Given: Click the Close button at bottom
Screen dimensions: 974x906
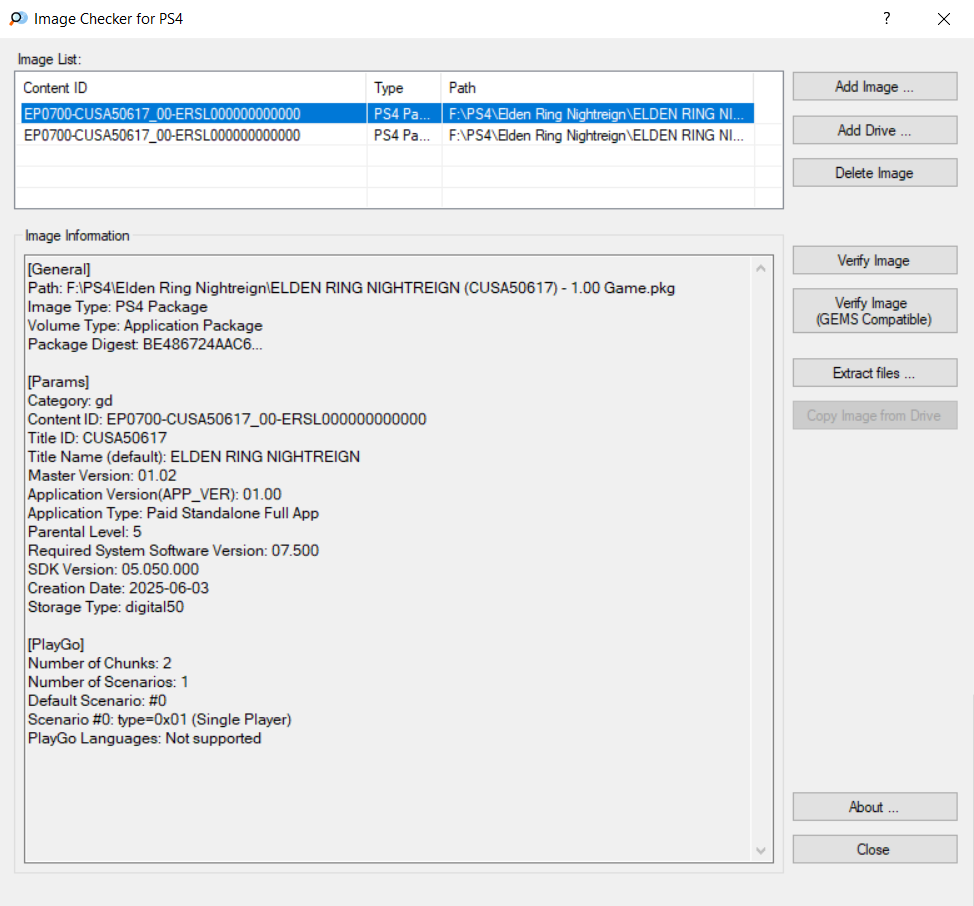Looking at the screenshot, I should (874, 849).
